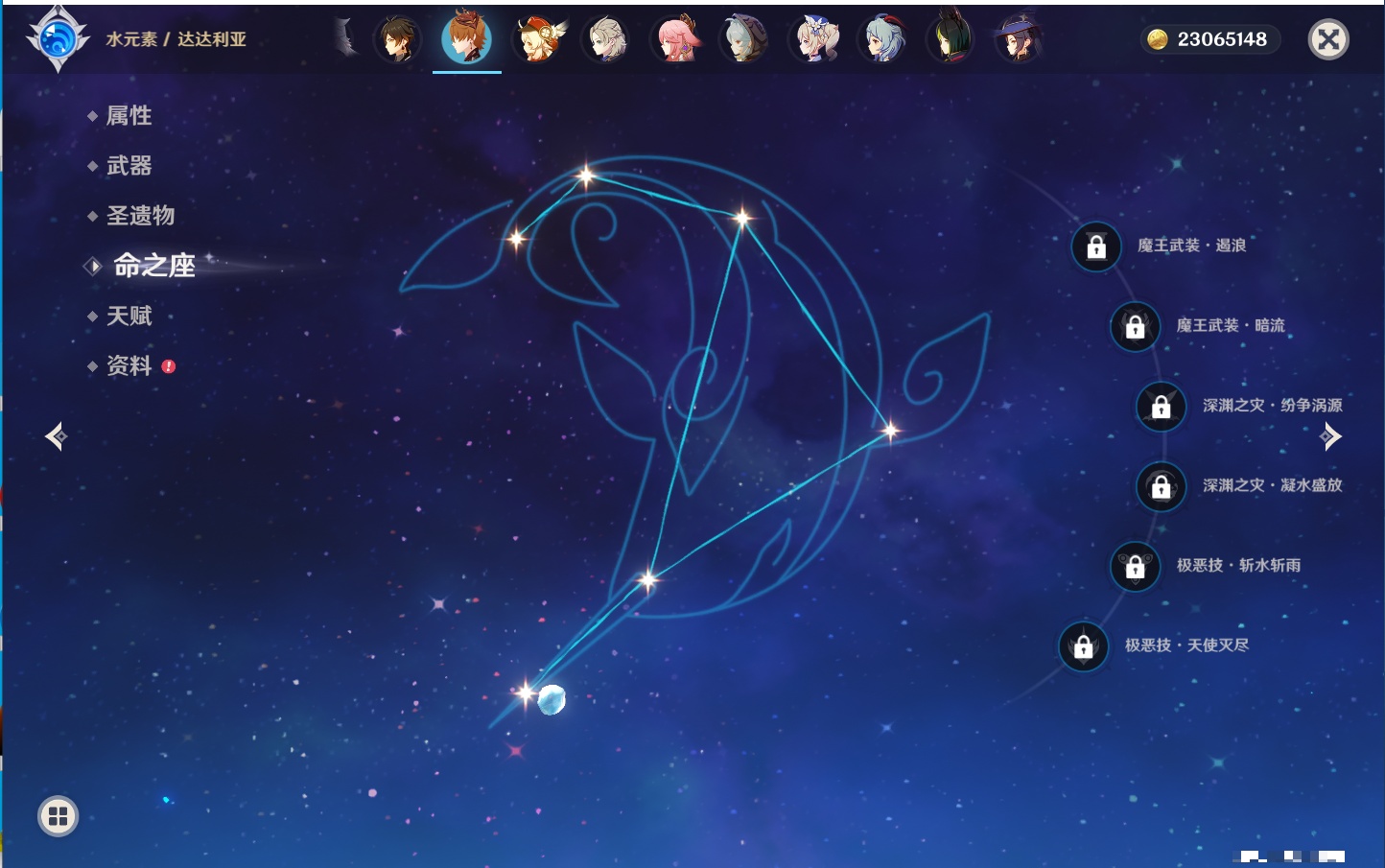
Task: Select the dark-haired Zhongli portrait
Action: click(x=397, y=39)
